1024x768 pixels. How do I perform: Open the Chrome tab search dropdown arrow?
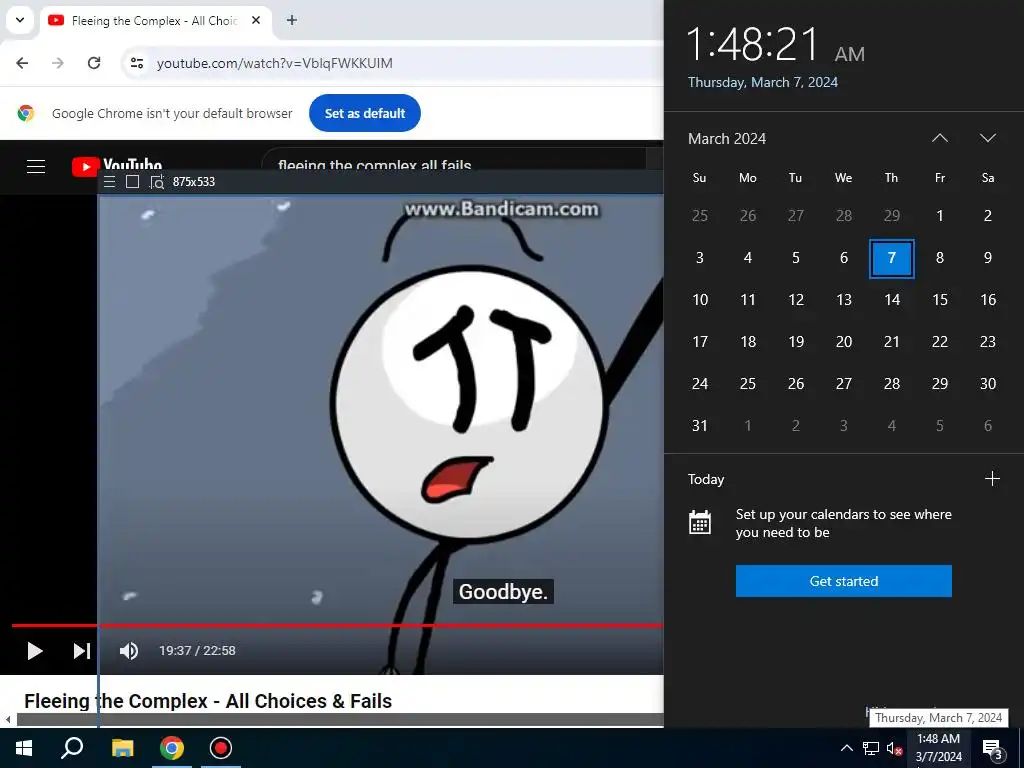[20, 20]
